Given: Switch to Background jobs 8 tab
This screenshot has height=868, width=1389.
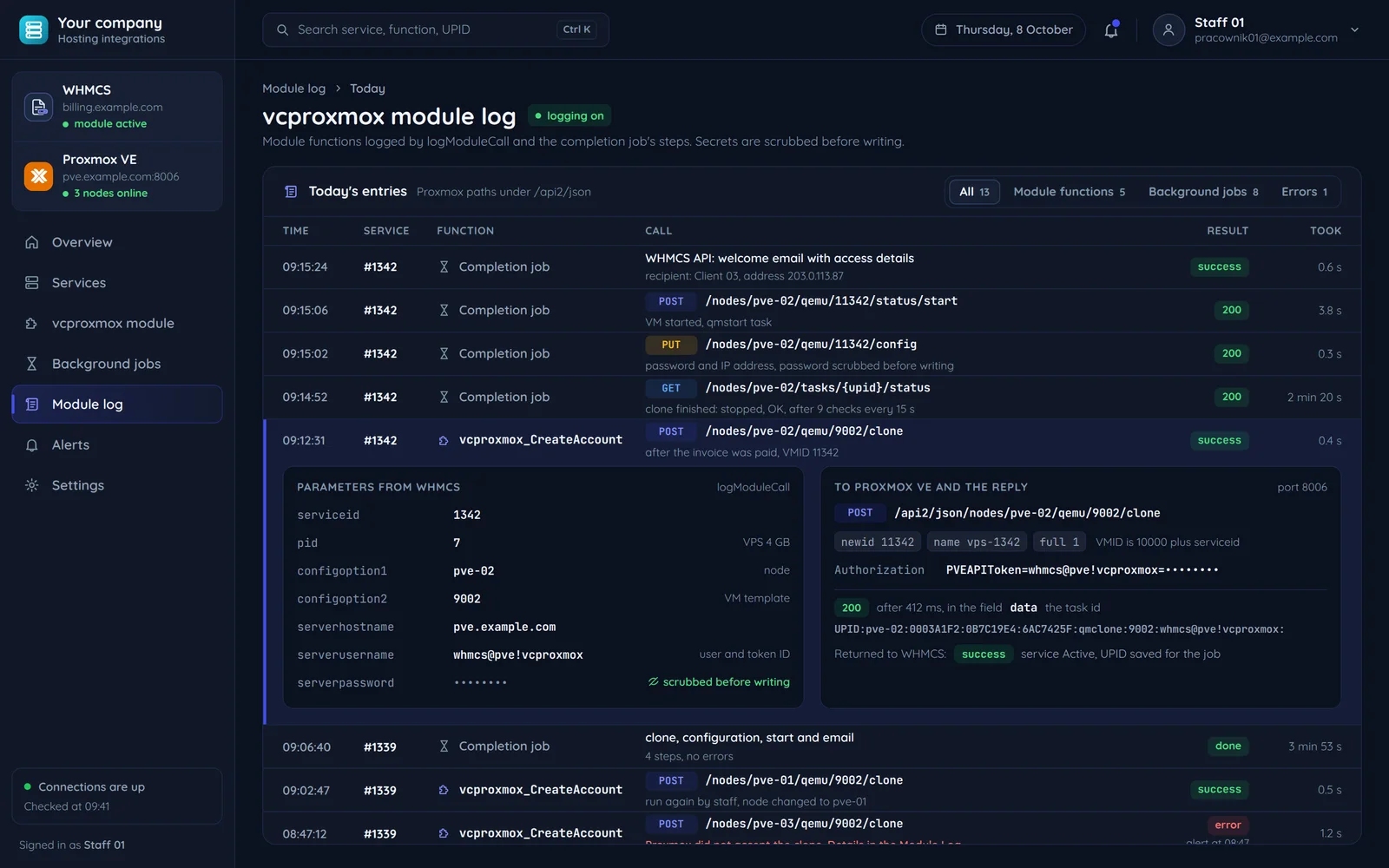Looking at the screenshot, I should point(1203,192).
